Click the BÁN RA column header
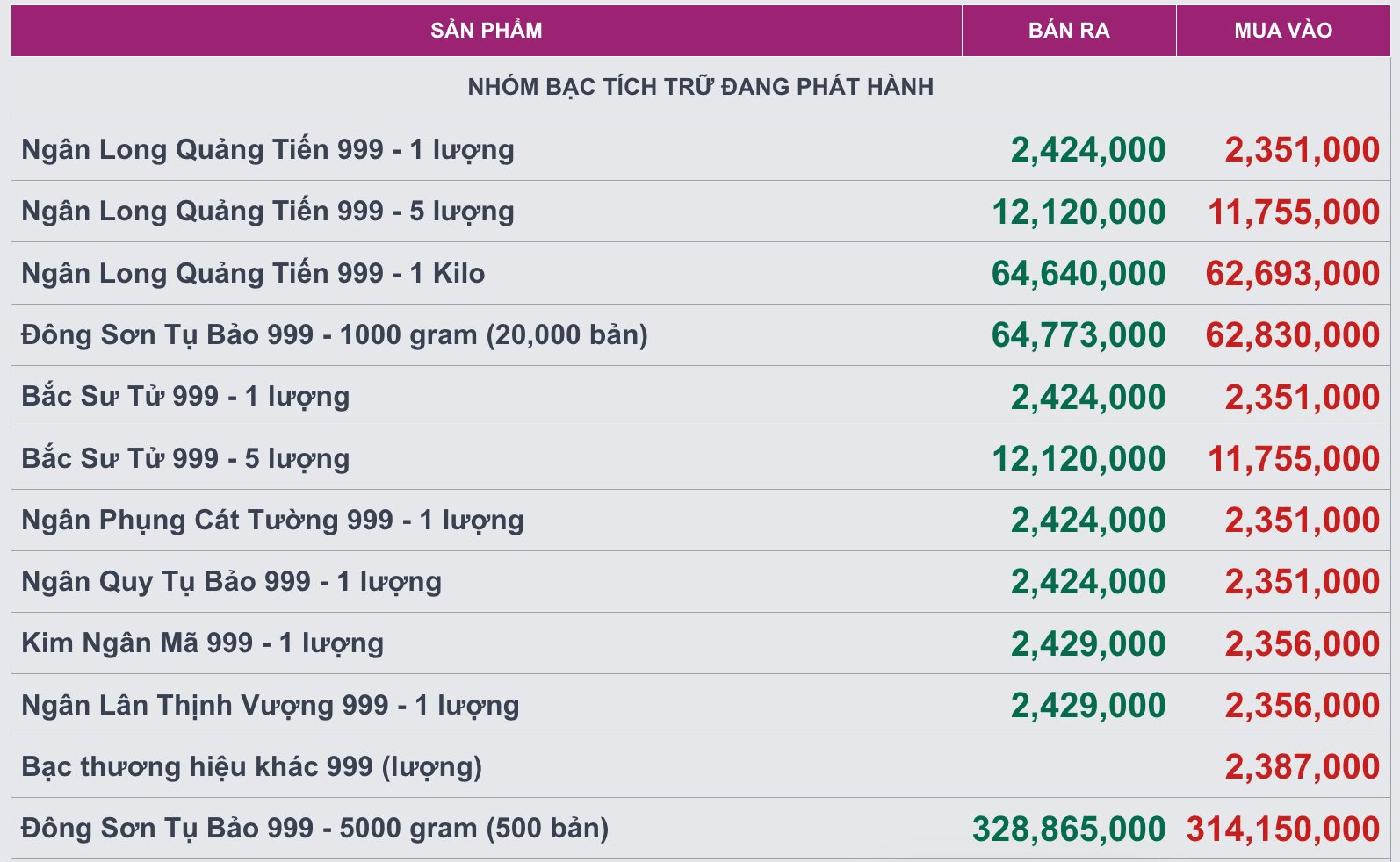Image resolution: width=1400 pixels, height=862 pixels. tap(1069, 31)
